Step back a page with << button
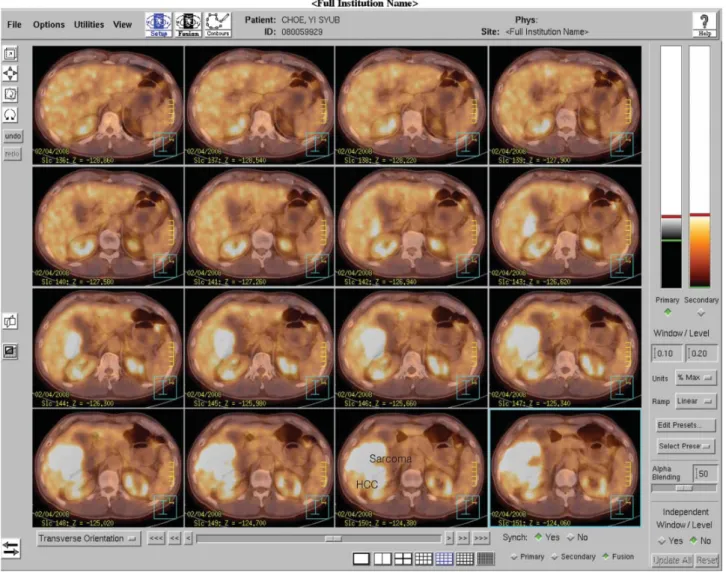726x572 pixels. (x=174, y=538)
